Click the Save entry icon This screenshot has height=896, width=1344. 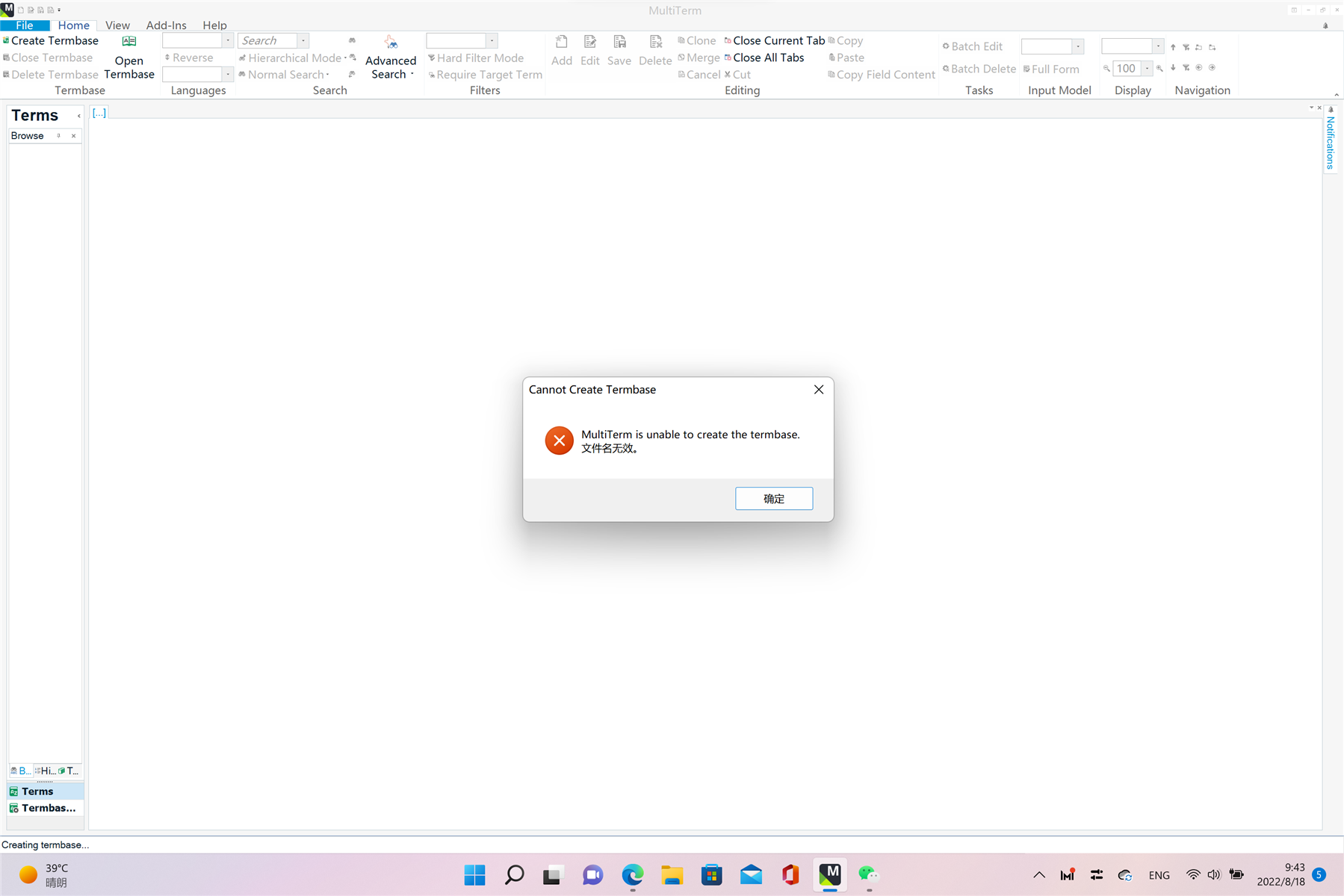[619, 42]
